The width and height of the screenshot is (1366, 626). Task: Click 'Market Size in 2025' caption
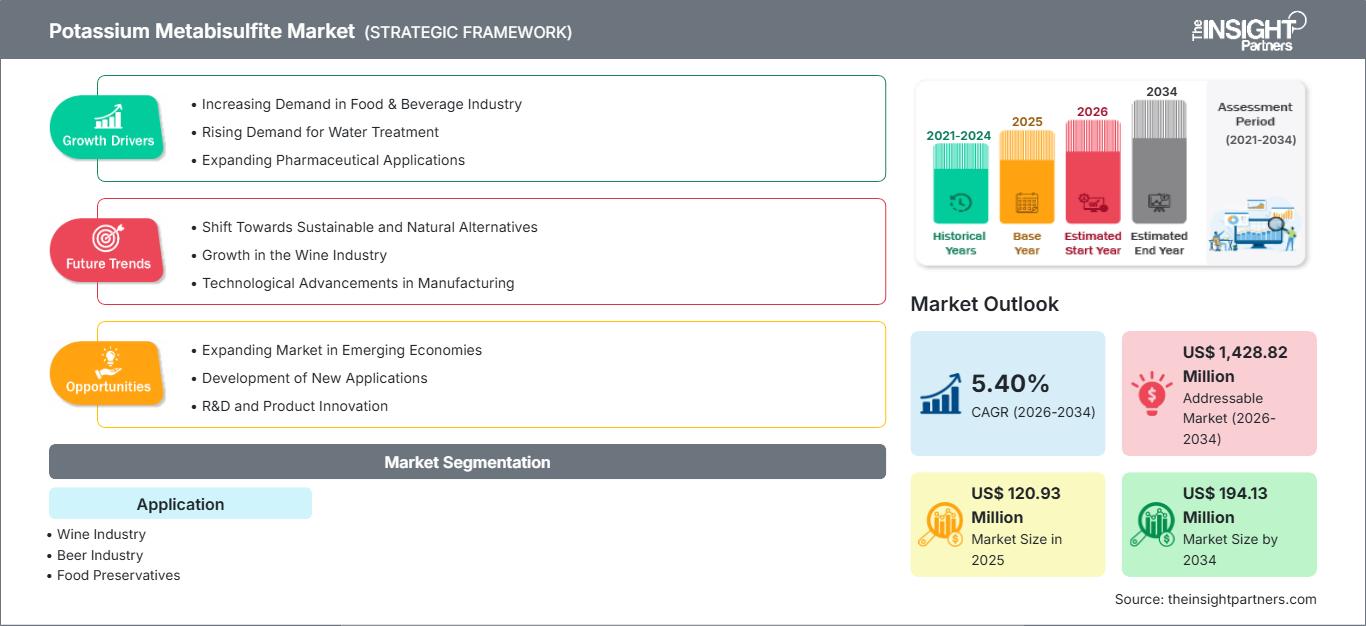point(1017,549)
